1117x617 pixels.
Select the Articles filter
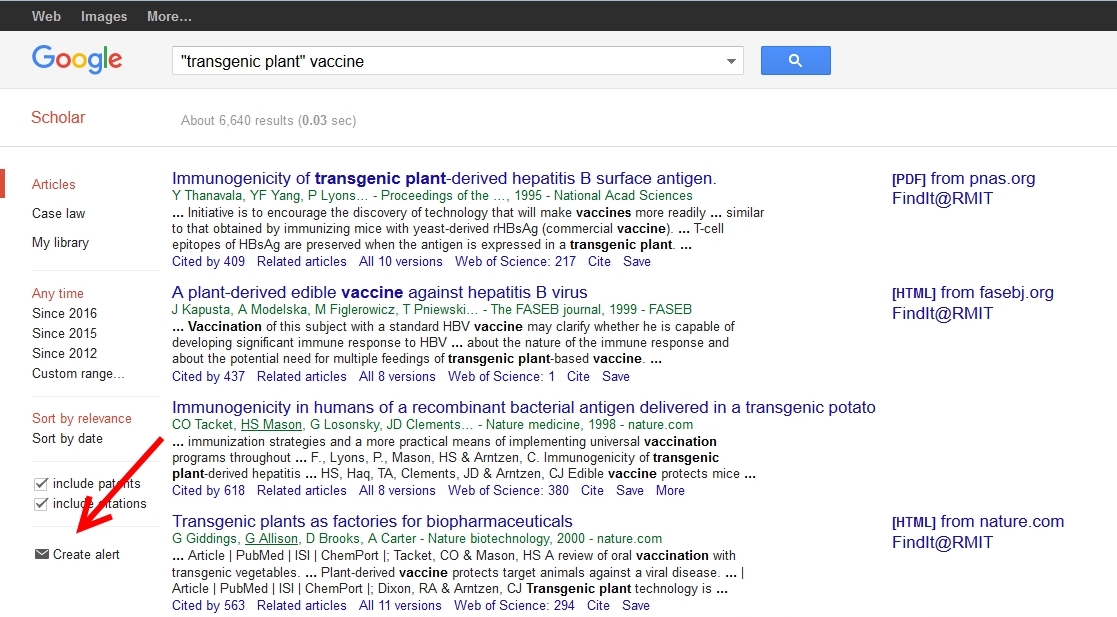tap(53, 185)
